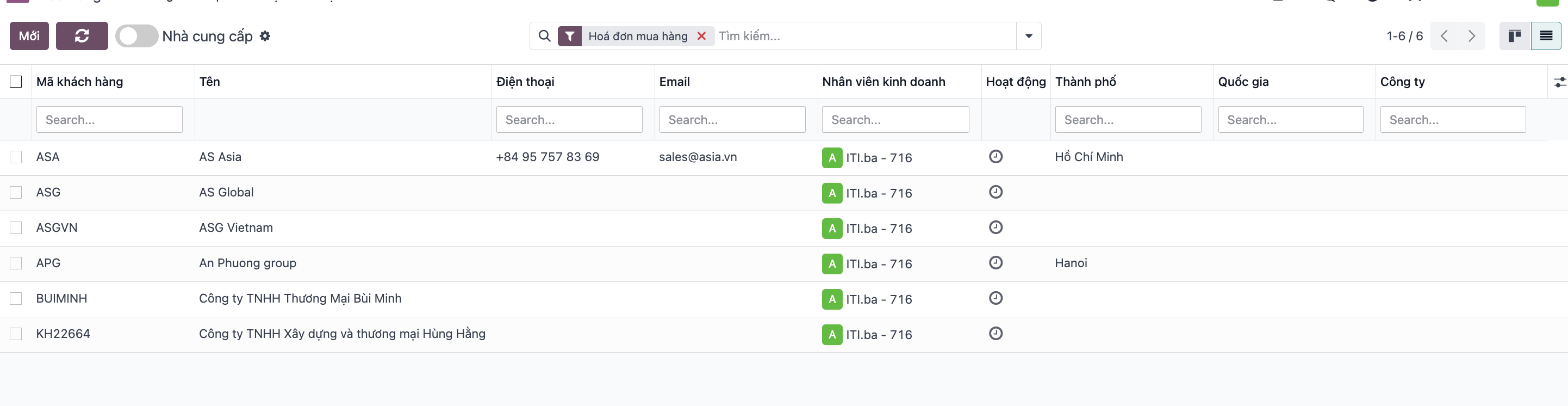Click the Tìm kiếm main search field
Screen dimensions: 1568x406
click(864, 36)
